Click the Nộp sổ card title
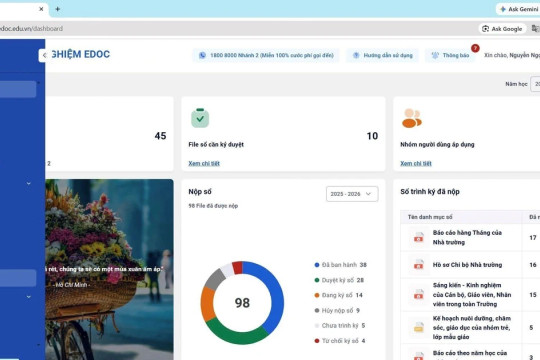Screen dimensions: 540x360 click(200, 192)
